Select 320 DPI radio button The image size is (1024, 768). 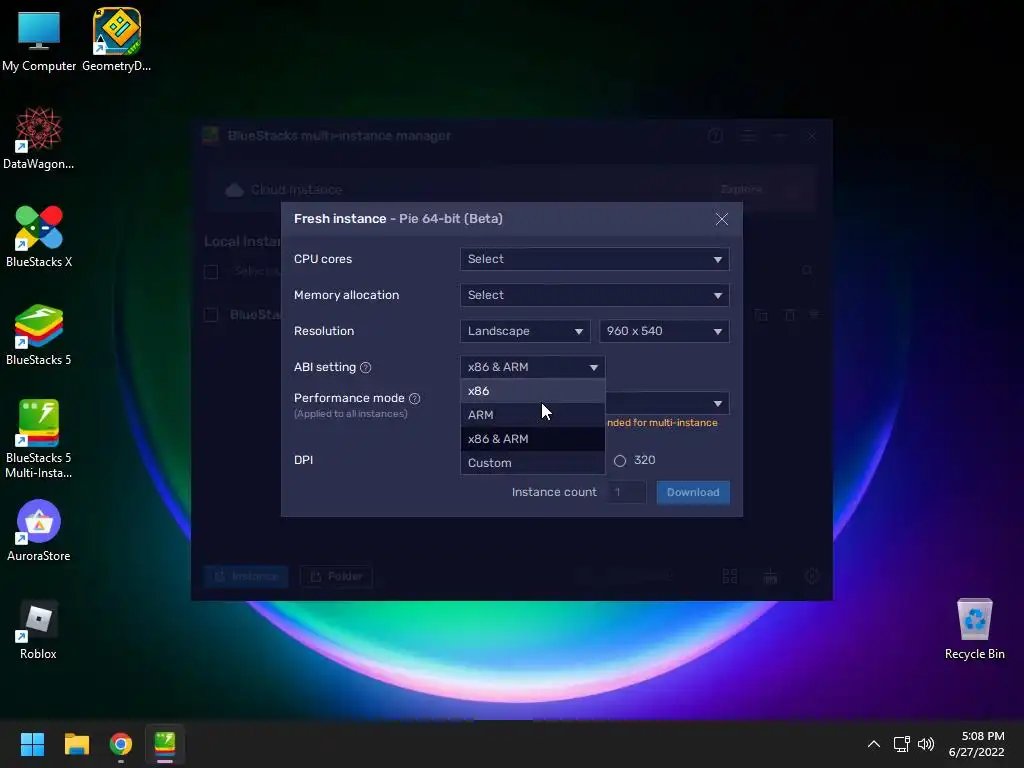(620, 460)
